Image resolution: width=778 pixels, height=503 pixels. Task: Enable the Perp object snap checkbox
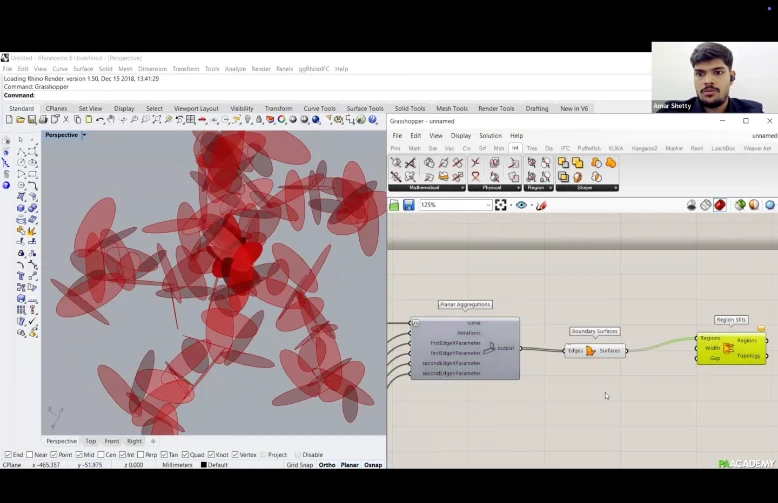145,455
